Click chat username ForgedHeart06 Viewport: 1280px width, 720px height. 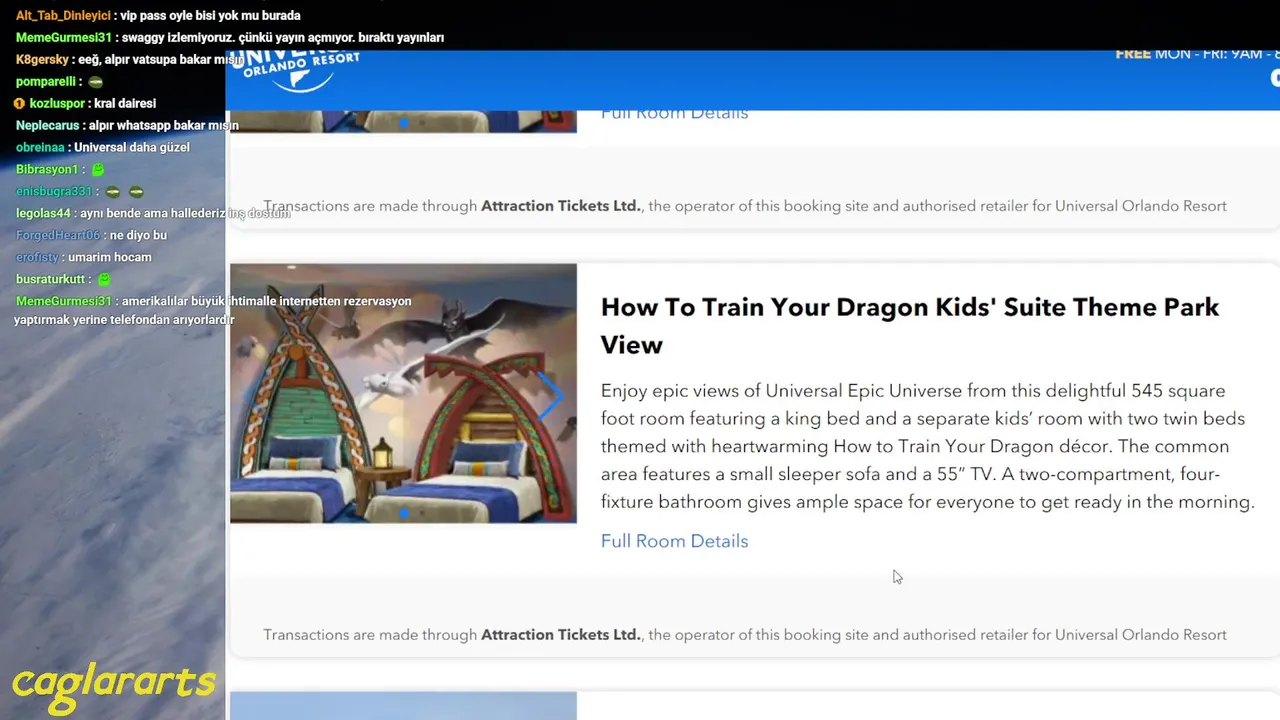[58, 236]
